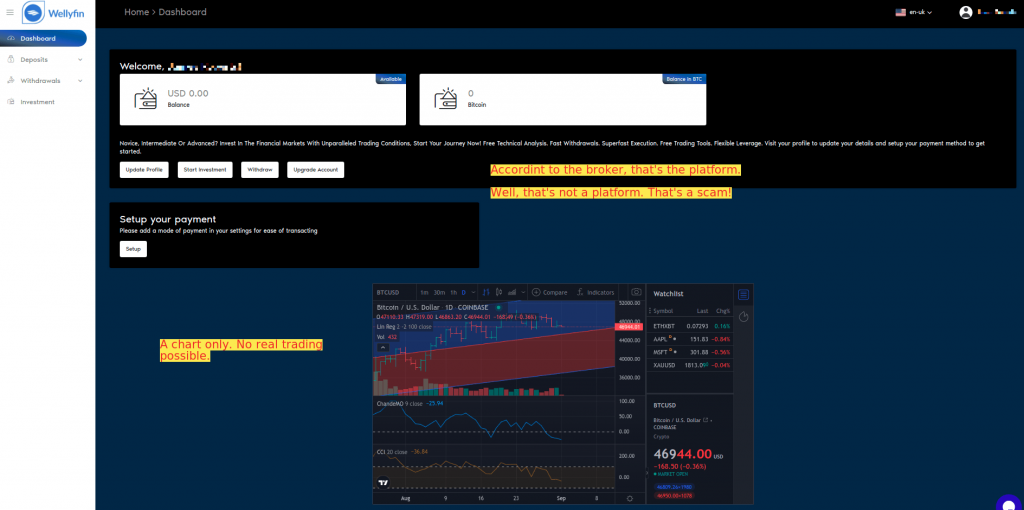Click the Update Profile button
The height and width of the screenshot is (510, 1024).
[x=144, y=170]
